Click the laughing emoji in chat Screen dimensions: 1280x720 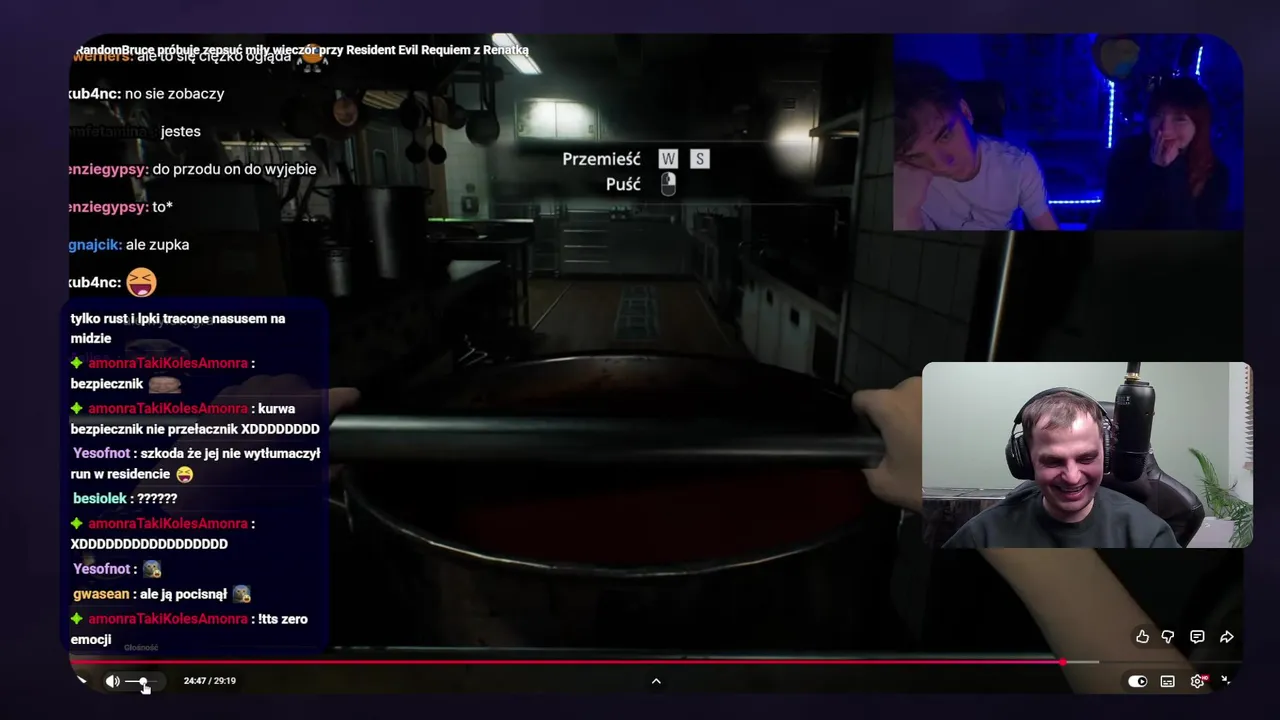coord(141,282)
